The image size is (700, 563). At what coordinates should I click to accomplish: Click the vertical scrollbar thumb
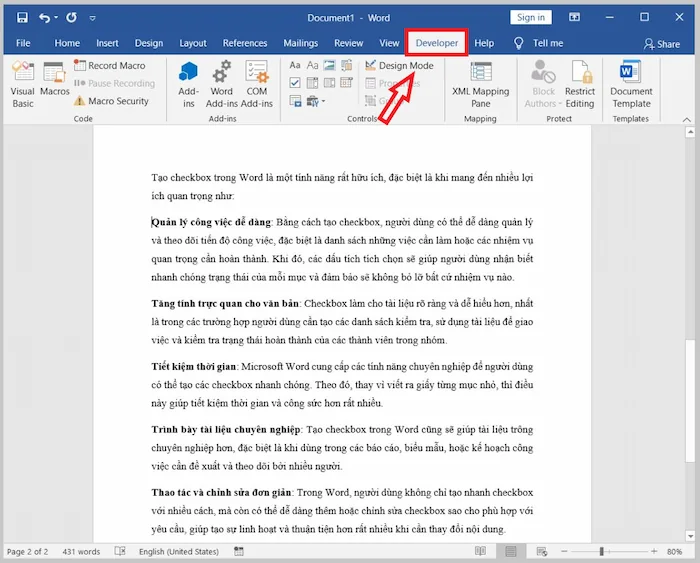690,400
